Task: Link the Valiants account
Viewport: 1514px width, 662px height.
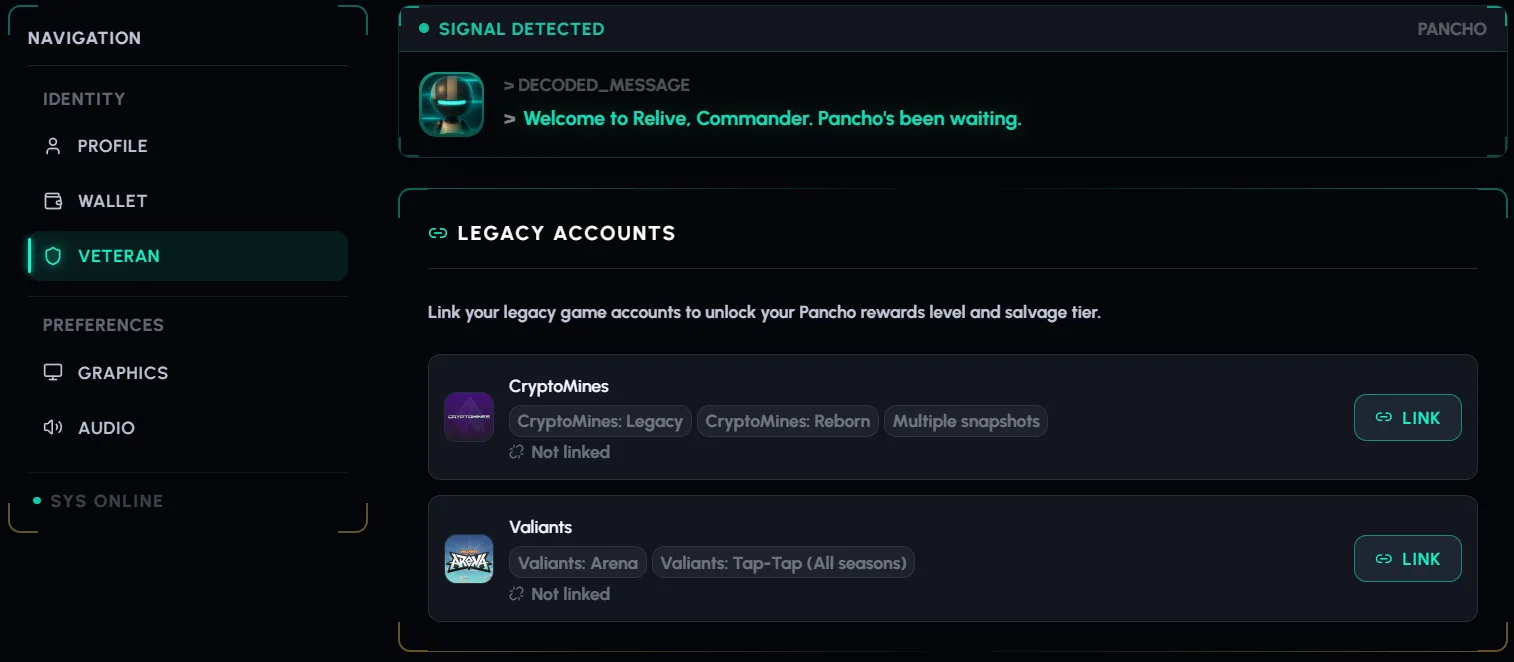Action: tap(1407, 559)
